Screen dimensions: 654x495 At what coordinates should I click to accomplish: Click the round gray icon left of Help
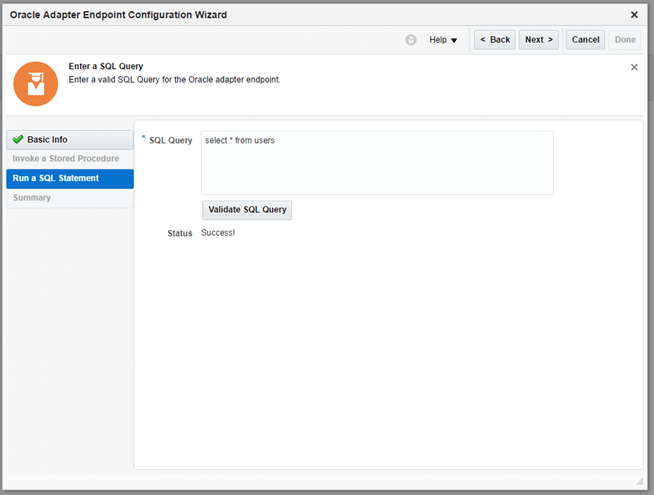(411, 40)
